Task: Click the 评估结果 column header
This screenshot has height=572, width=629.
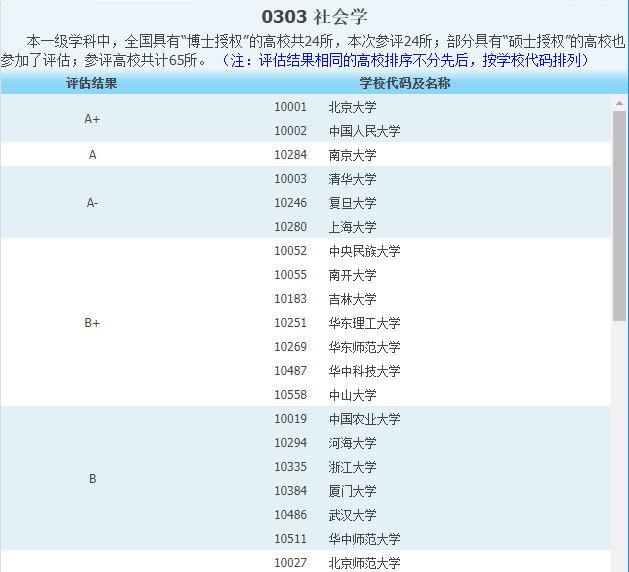Action: click(92, 83)
